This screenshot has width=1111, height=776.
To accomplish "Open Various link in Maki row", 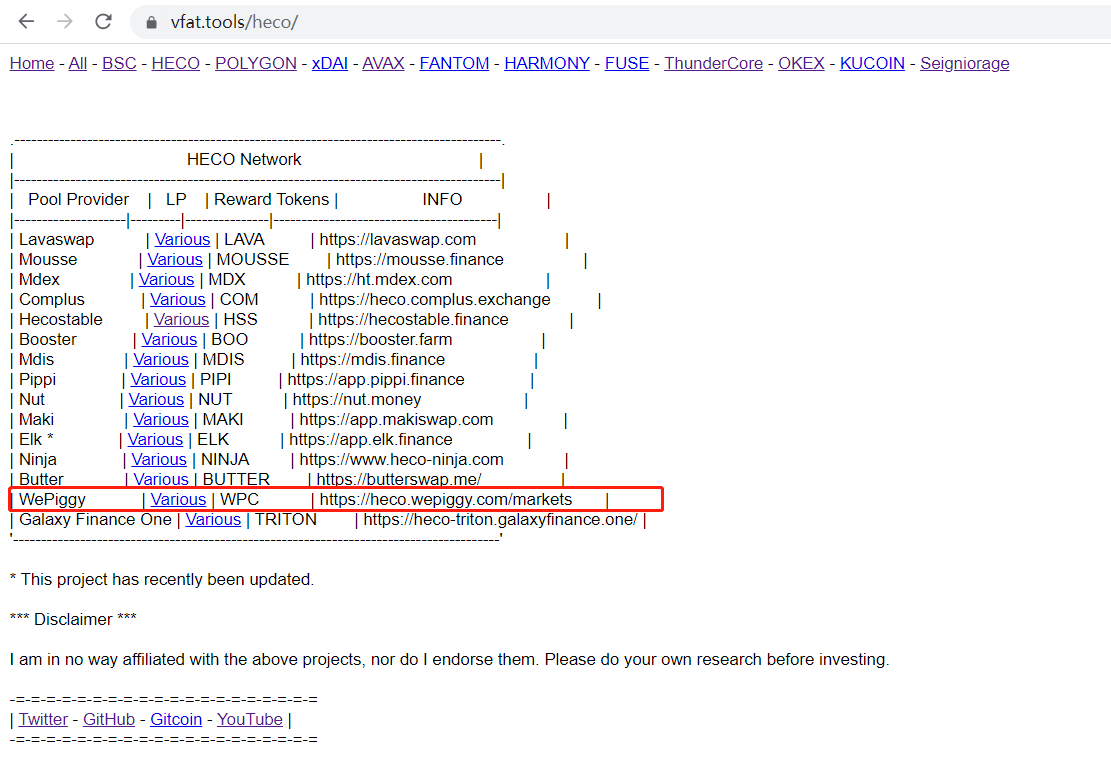I will pyautogui.click(x=161, y=420).
